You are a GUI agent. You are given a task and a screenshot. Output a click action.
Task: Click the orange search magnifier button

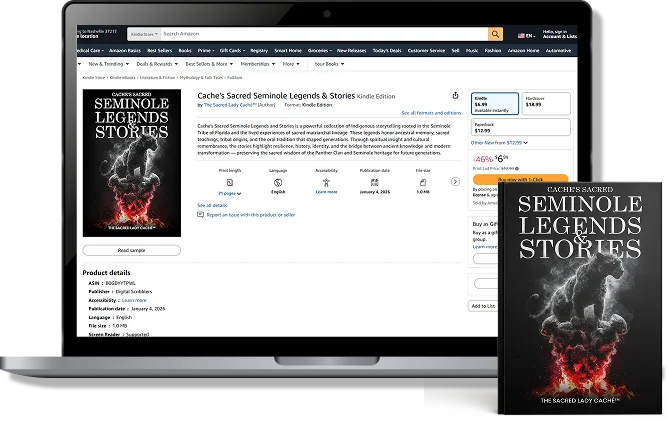[x=495, y=34]
